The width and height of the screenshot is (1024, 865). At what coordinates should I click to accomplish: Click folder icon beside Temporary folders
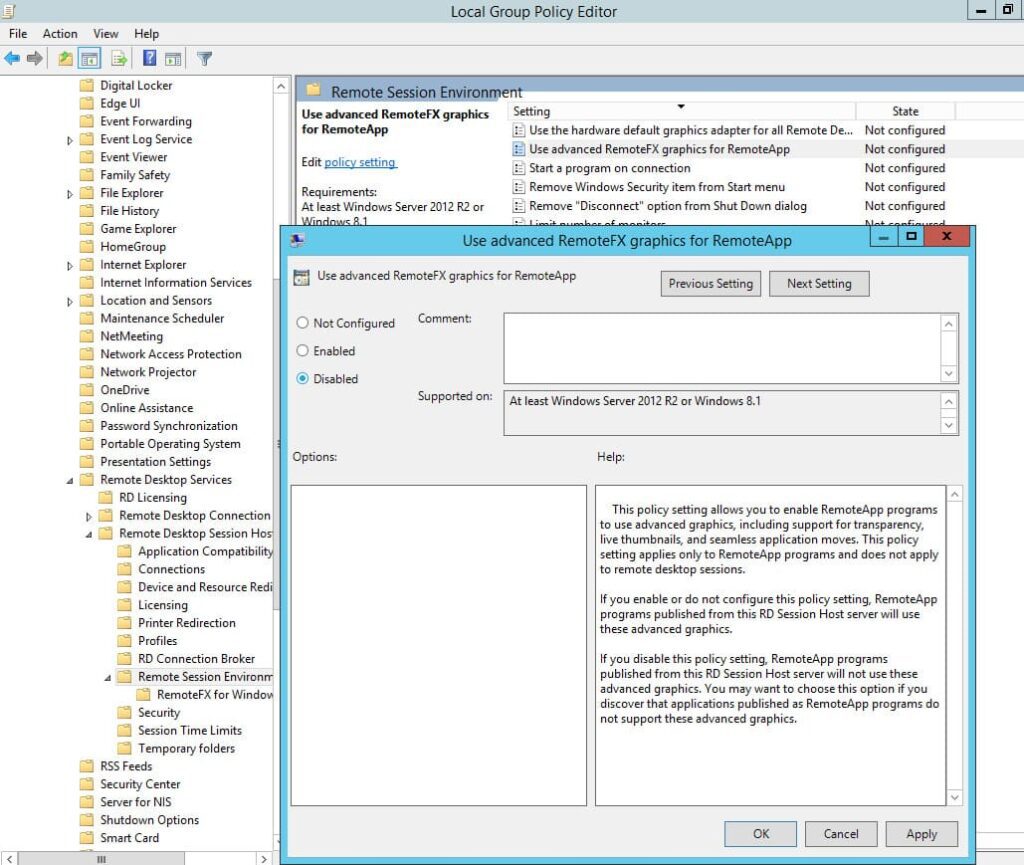124,749
